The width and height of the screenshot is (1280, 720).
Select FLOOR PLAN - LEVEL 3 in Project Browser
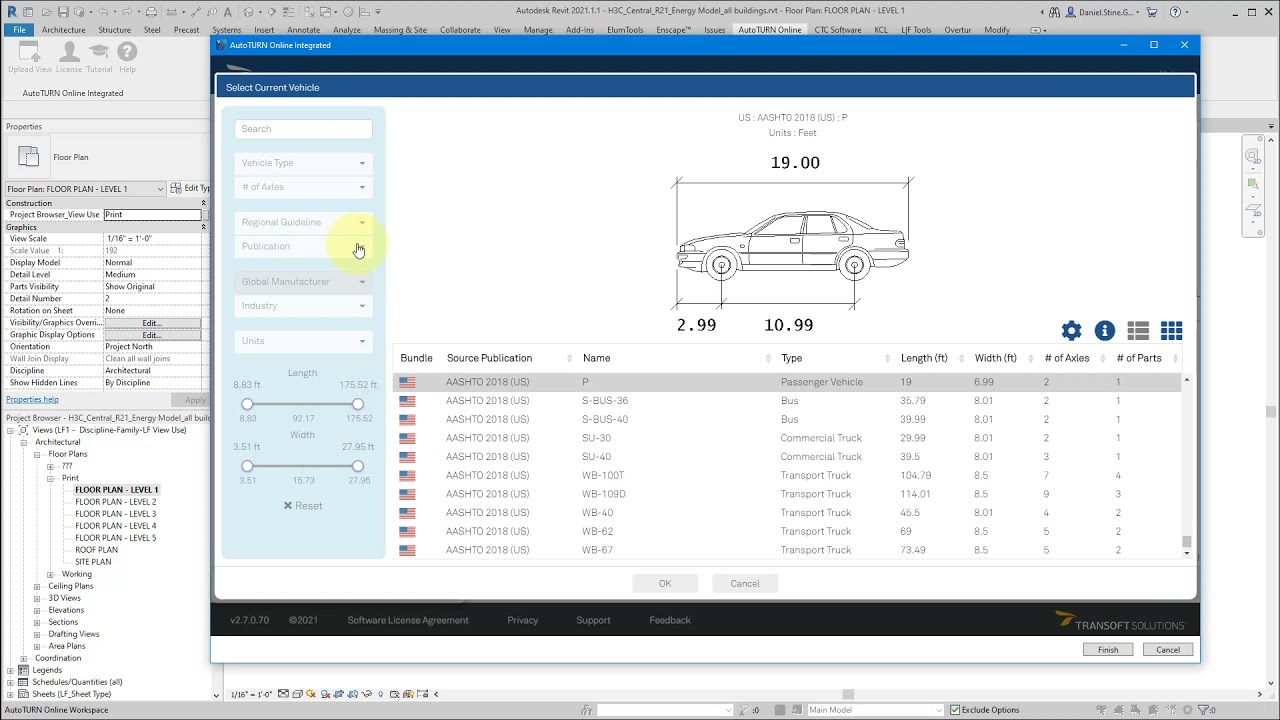point(116,514)
